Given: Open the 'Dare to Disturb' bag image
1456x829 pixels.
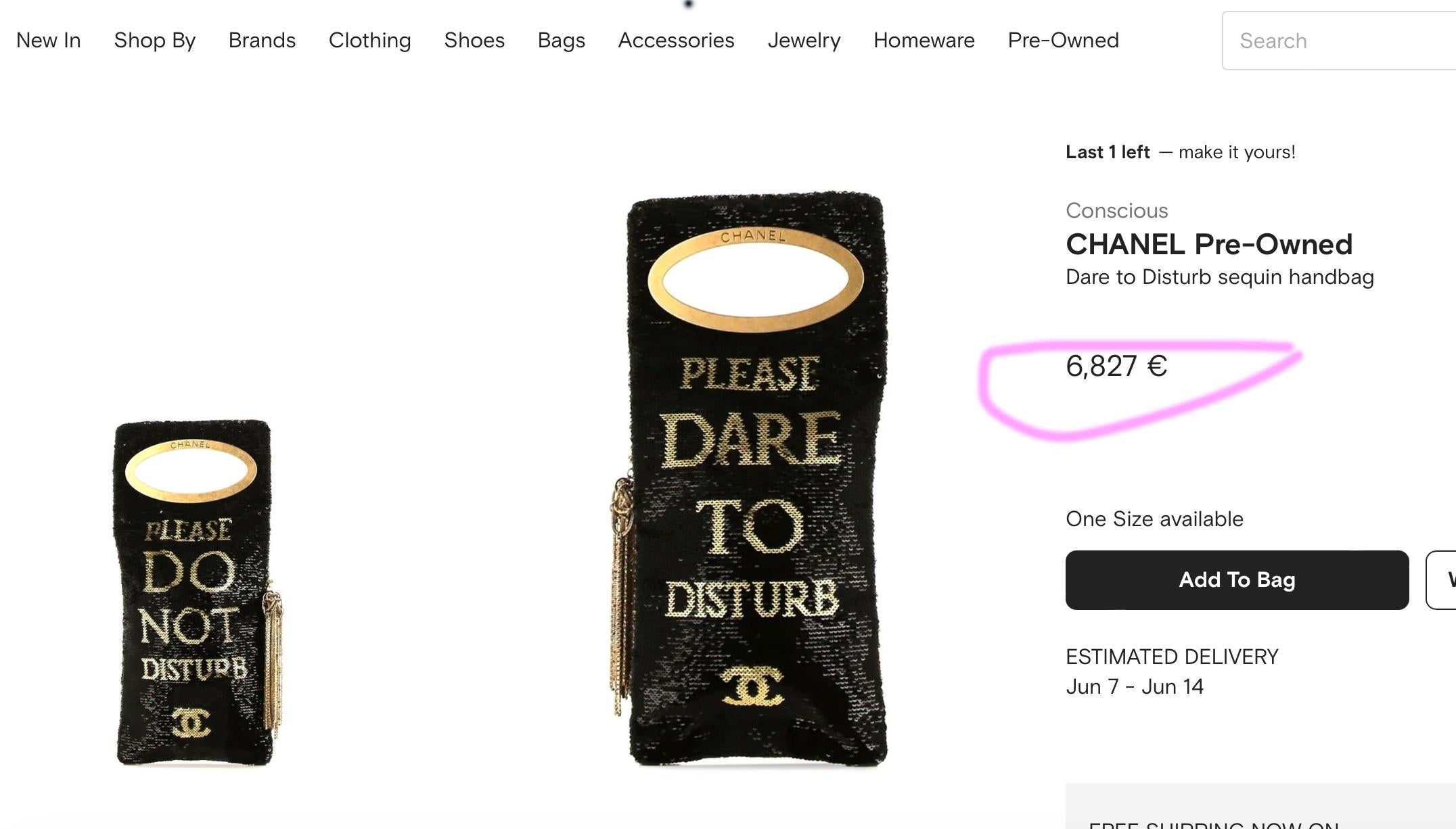Looking at the screenshot, I should click(x=754, y=480).
